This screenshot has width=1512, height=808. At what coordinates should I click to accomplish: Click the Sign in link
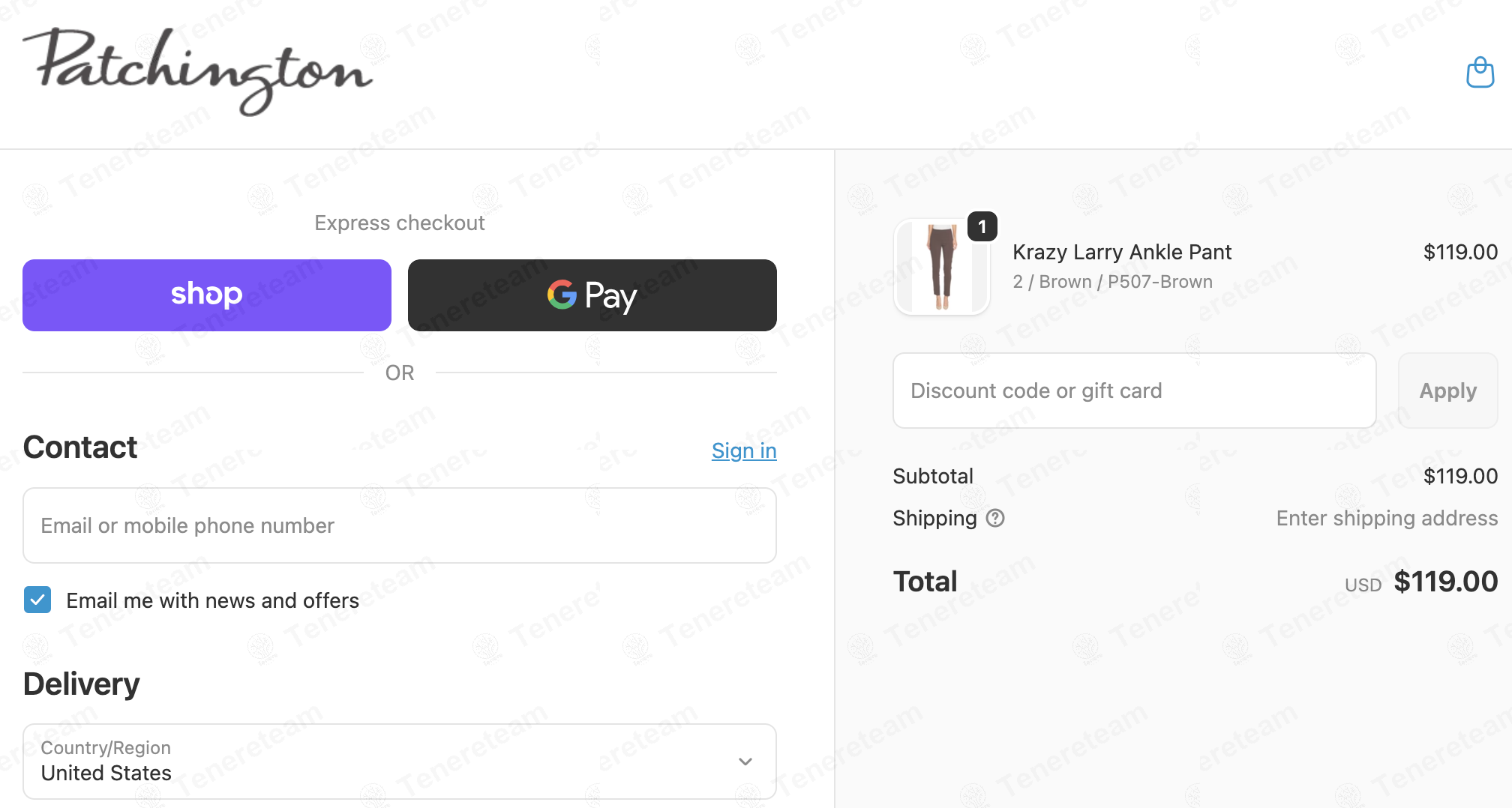click(744, 450)
